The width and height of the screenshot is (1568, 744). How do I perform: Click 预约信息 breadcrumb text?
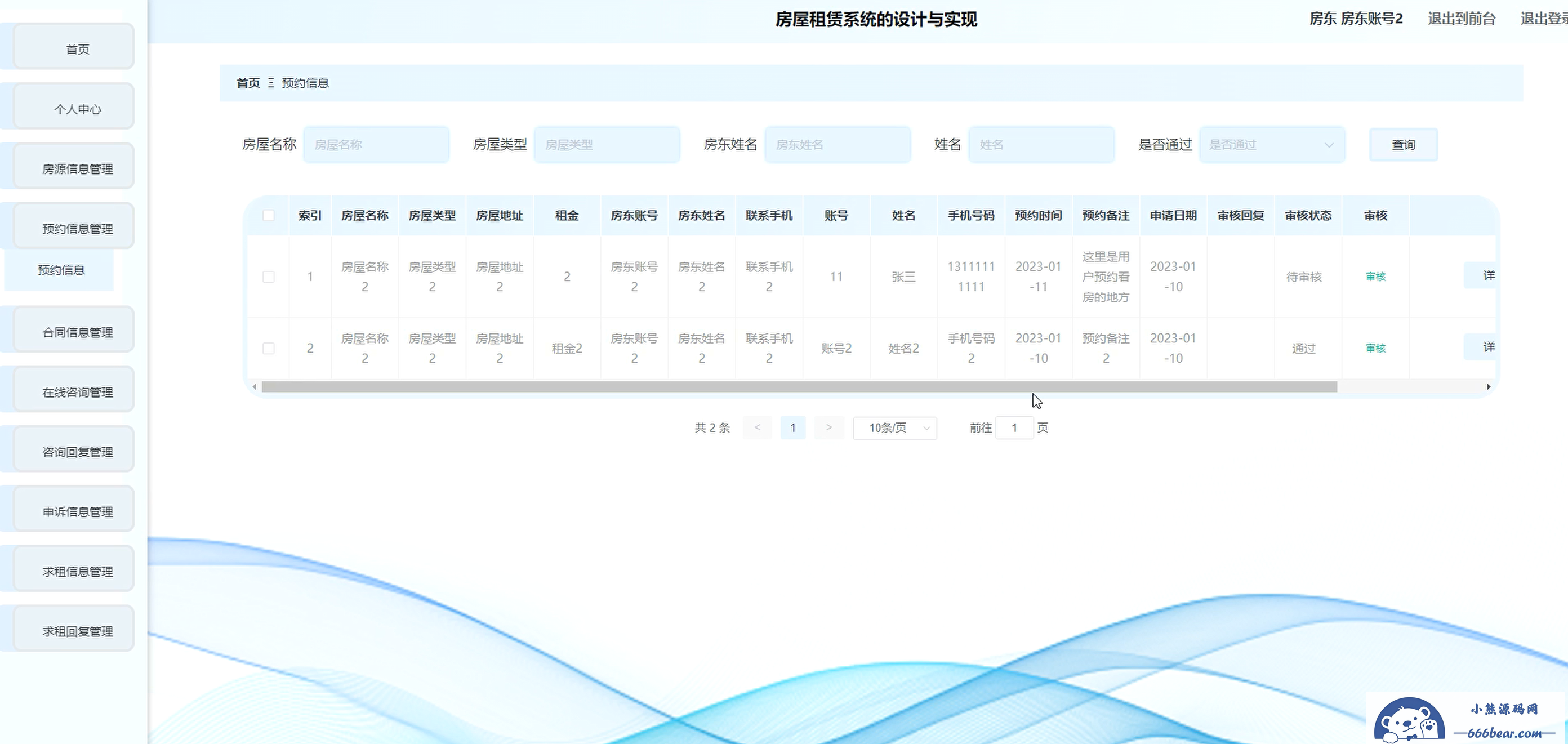305,83
